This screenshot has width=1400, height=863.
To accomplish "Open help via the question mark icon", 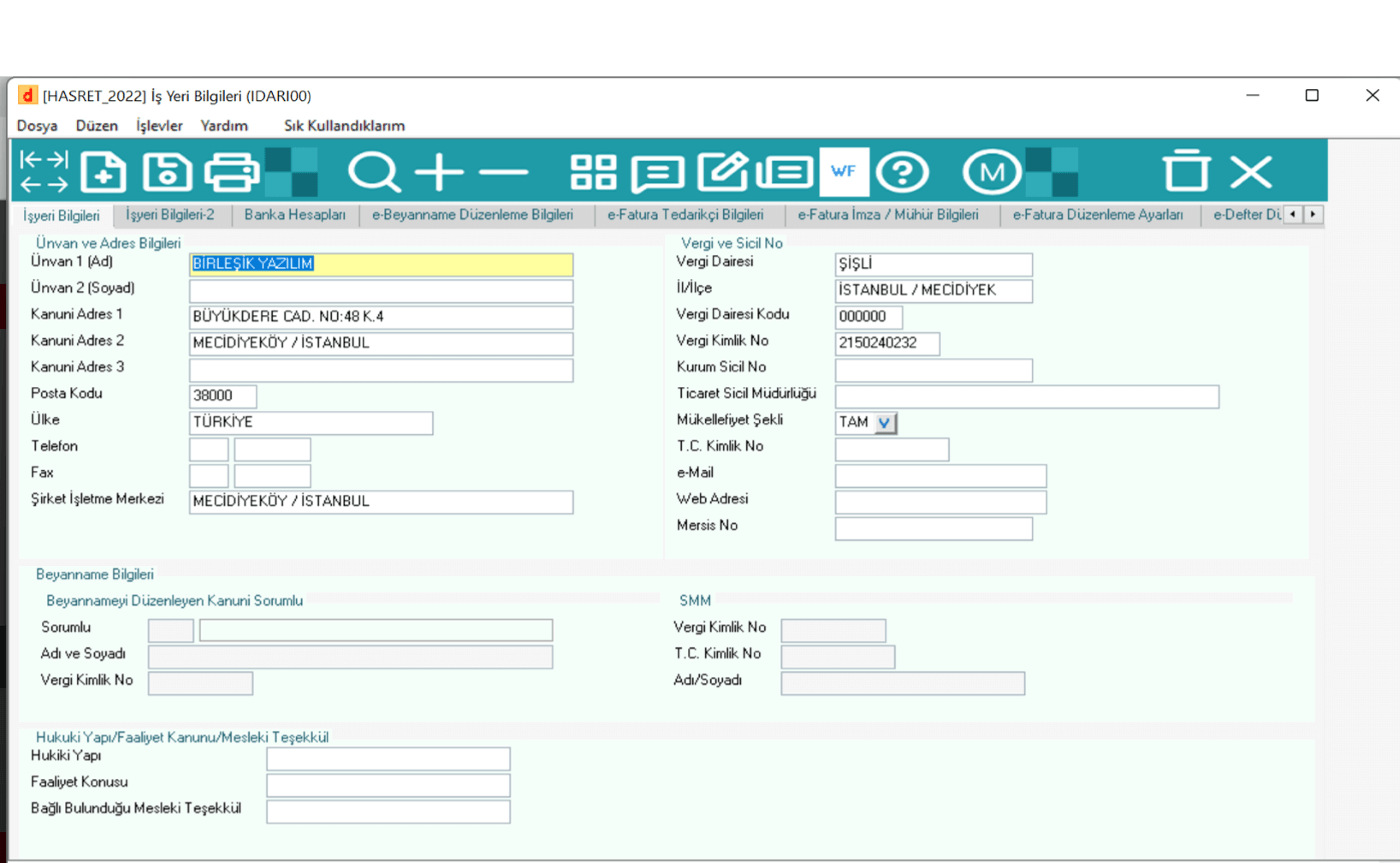I will (x=902, y=172).
